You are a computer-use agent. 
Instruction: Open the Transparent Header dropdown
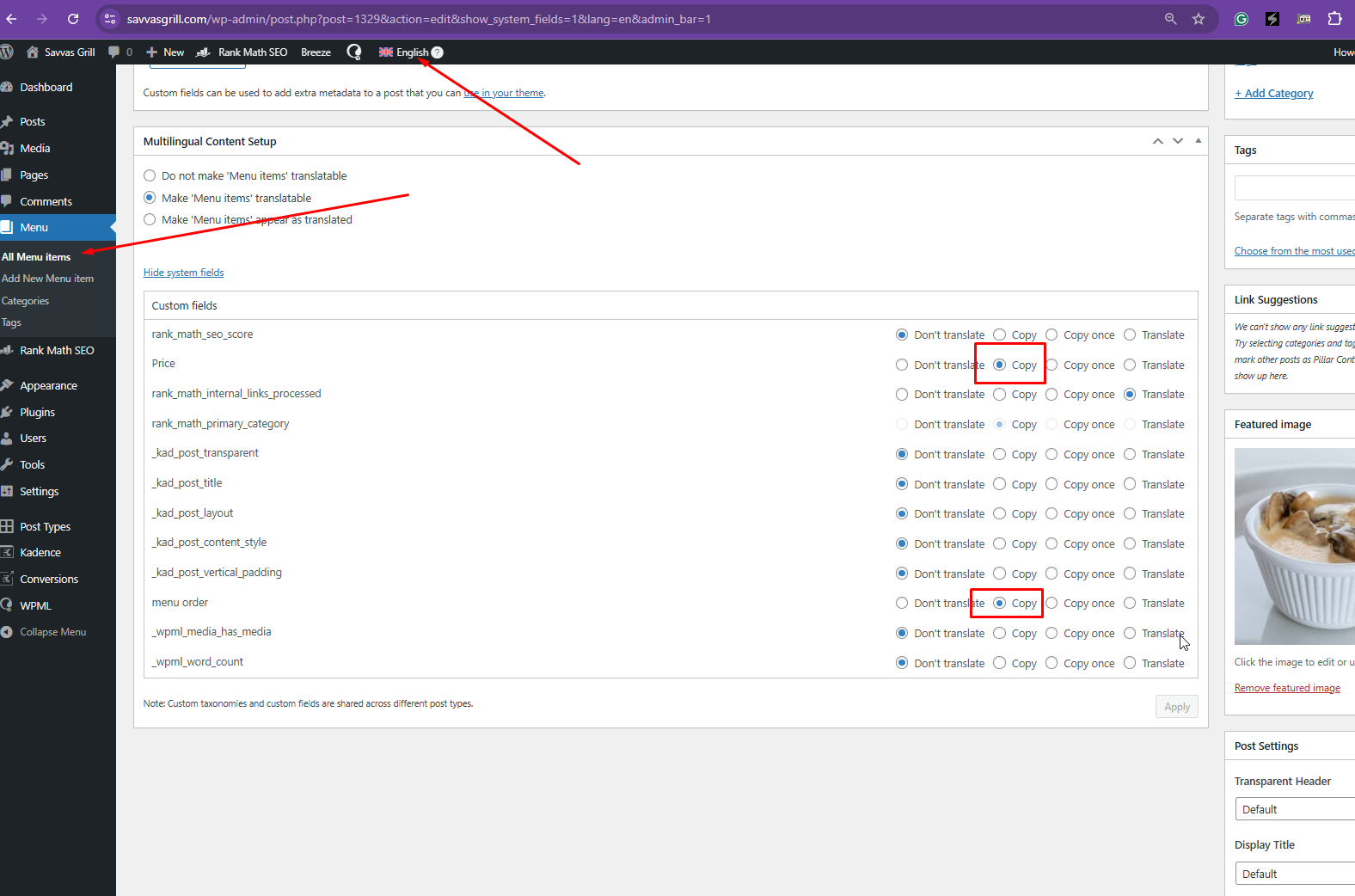click(1295, 809)
